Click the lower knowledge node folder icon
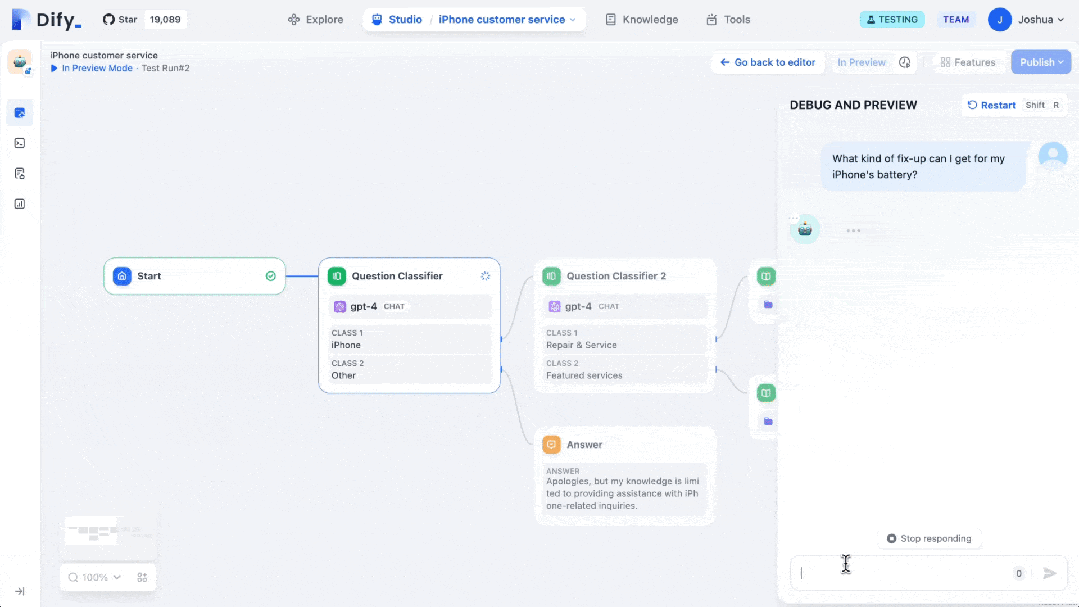This screenshot has height=607, width=1079. (x=768, y=421)
